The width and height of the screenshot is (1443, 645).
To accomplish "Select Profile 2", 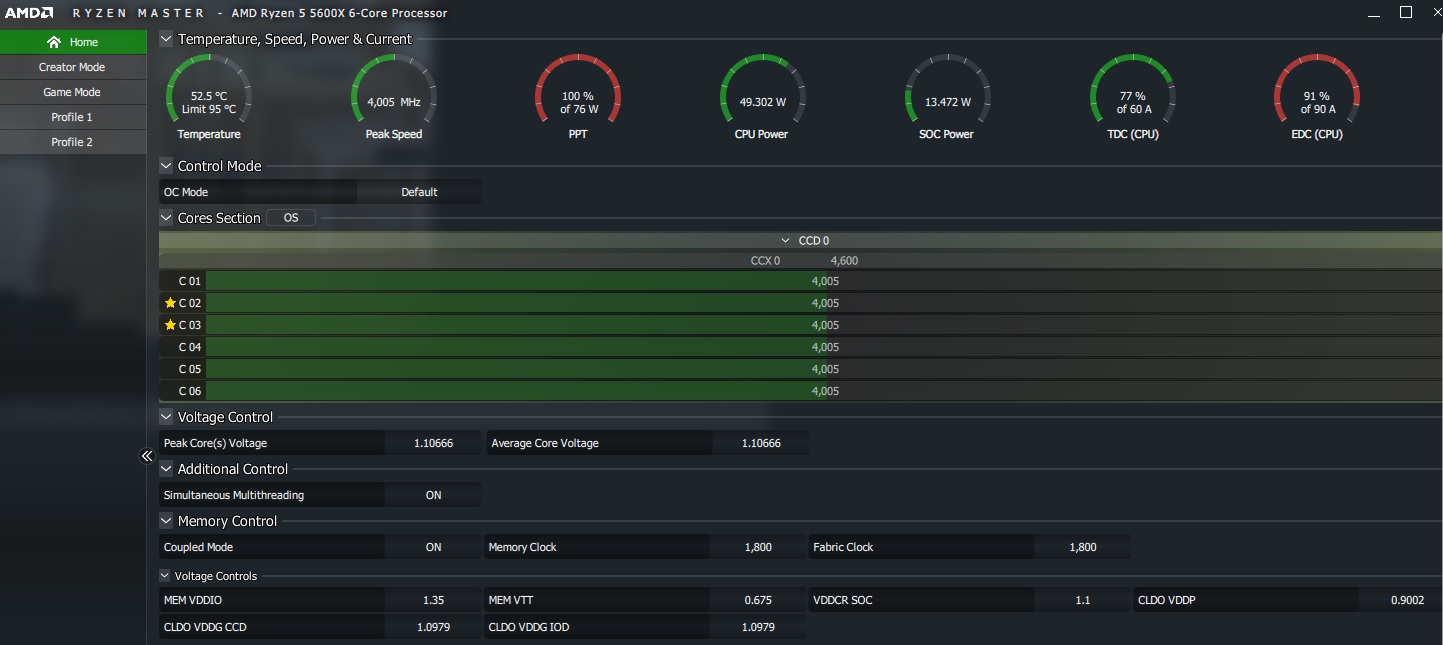I will click(x=73, y=142).
